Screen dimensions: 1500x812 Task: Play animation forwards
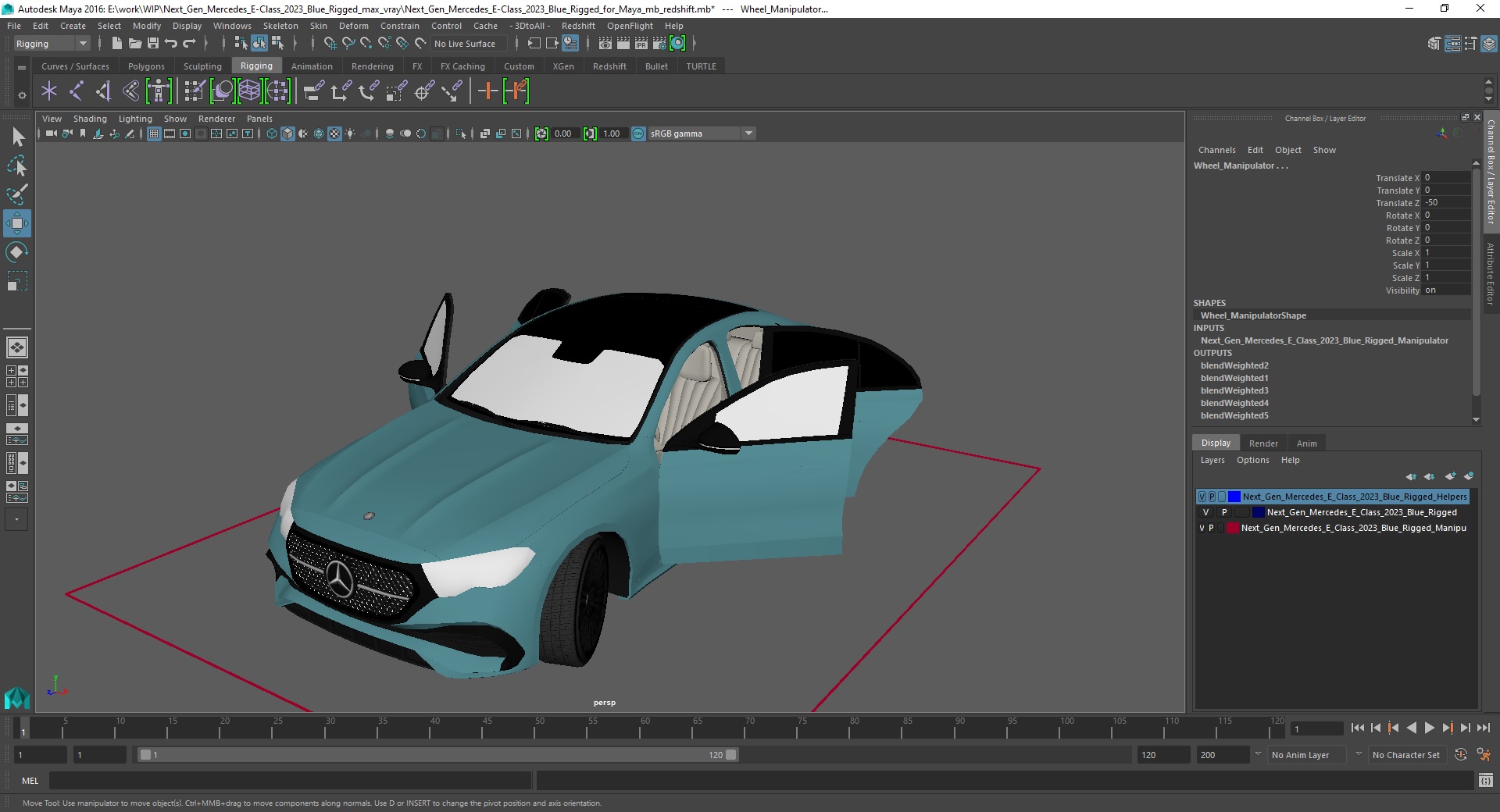coord(1429,728)
